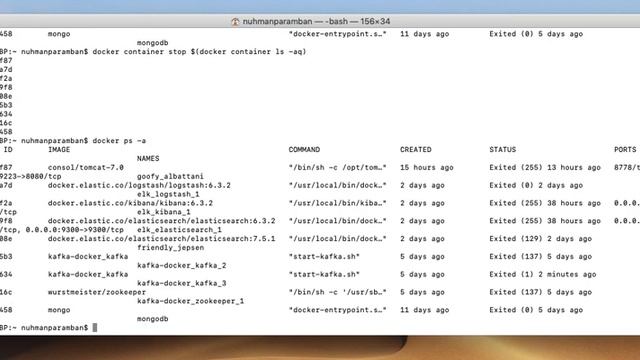Click 'start-kafka.sh' in the kafka-docker_kafka_3 row
This screenshot has height=360, width=640.
324,275
